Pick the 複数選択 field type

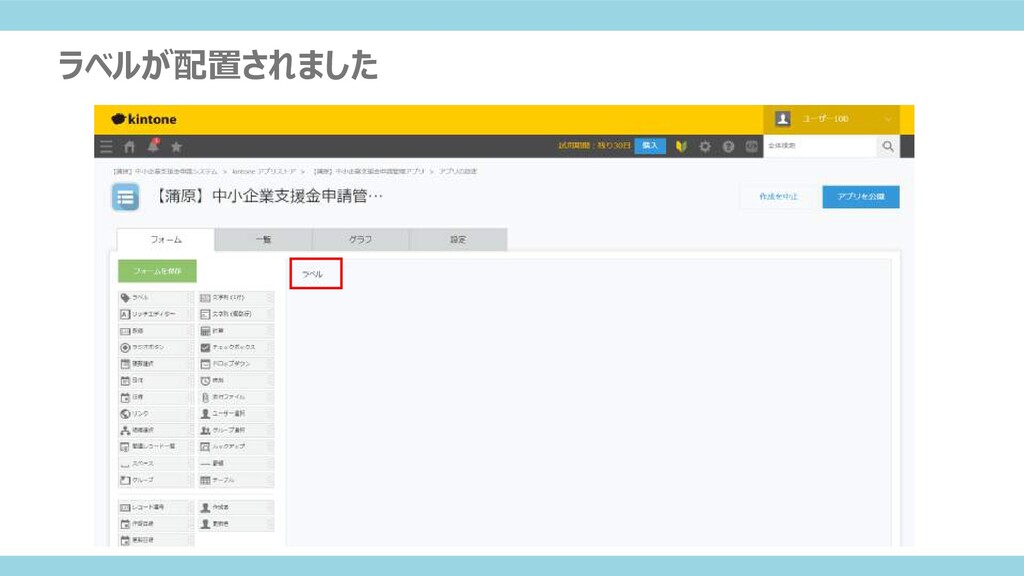(155, 364)
